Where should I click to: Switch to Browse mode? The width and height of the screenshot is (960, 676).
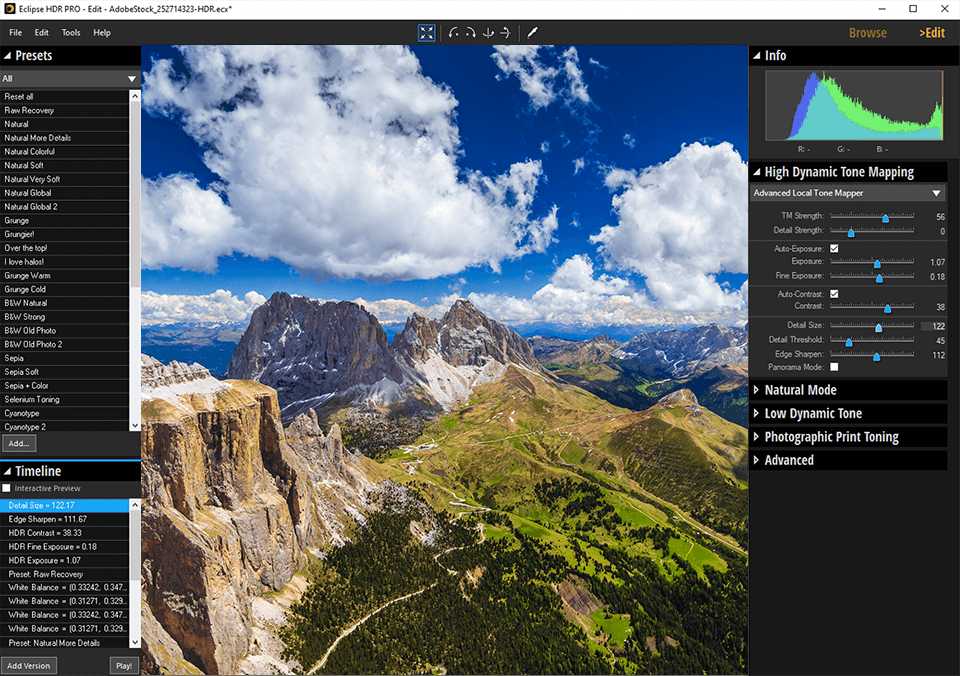(867, 32)
